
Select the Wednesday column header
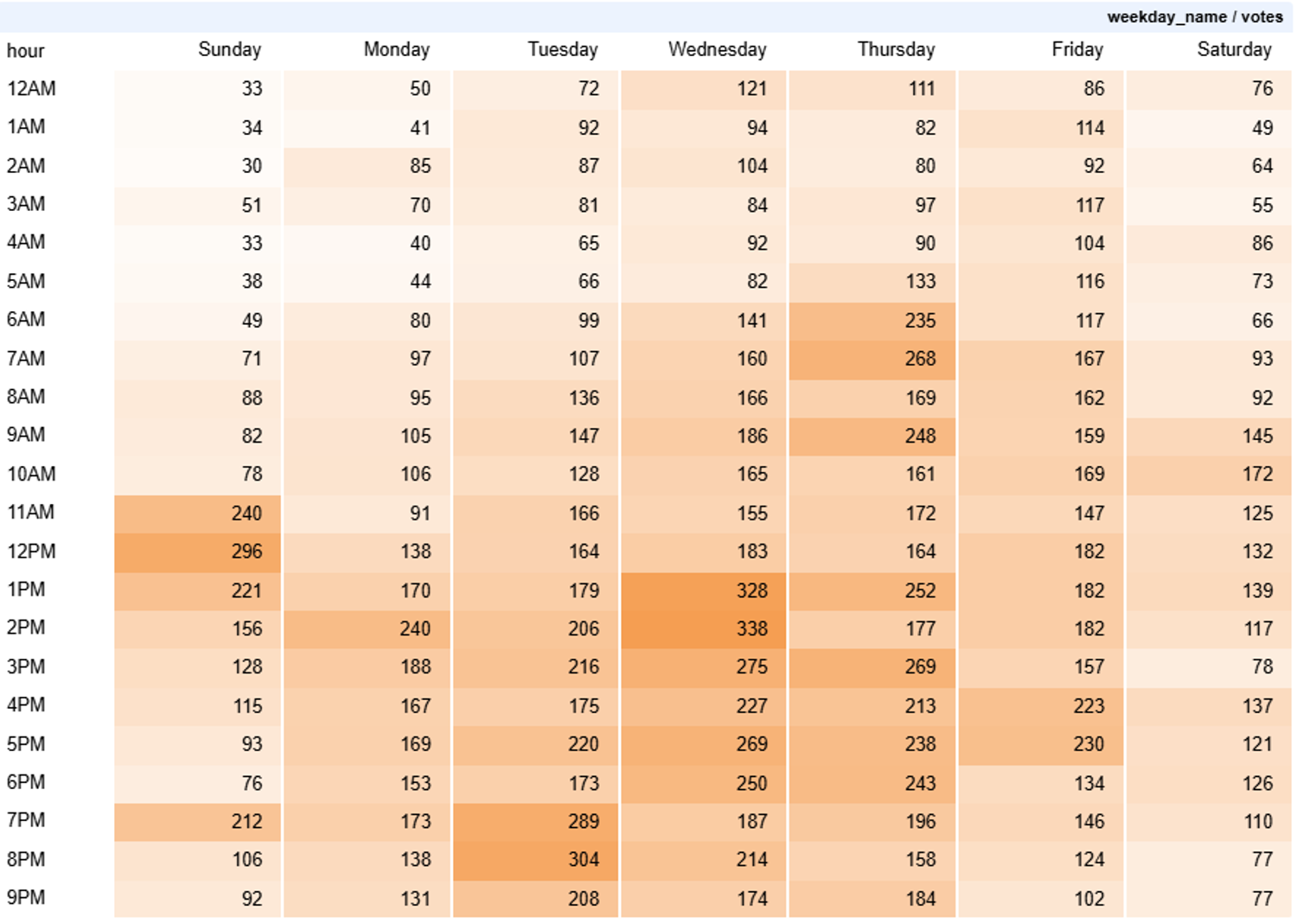[717, 49]
